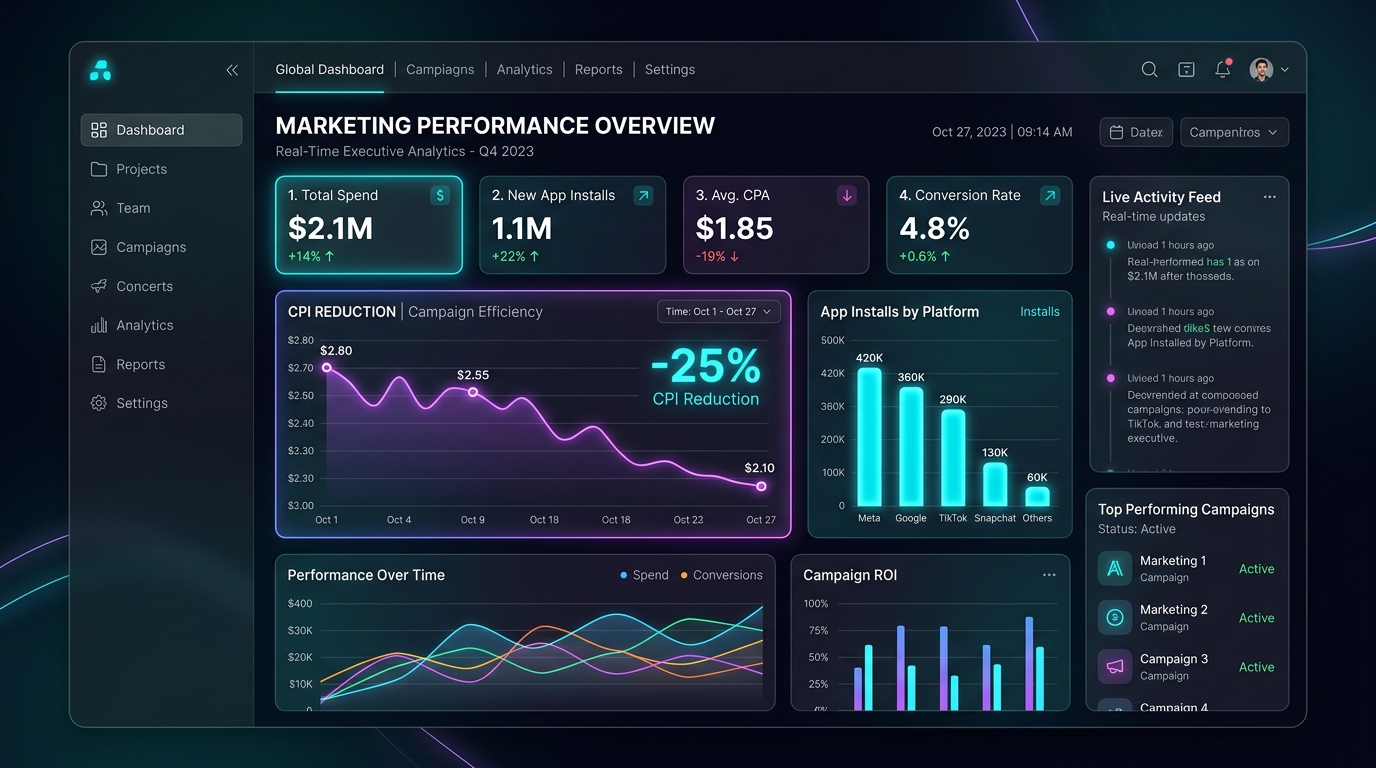Image resolution: width=1376 pixels, height=768 pixels.
Task: Click the arrow icon on Conversion Rate card
Action: (x=1050, y=195)
